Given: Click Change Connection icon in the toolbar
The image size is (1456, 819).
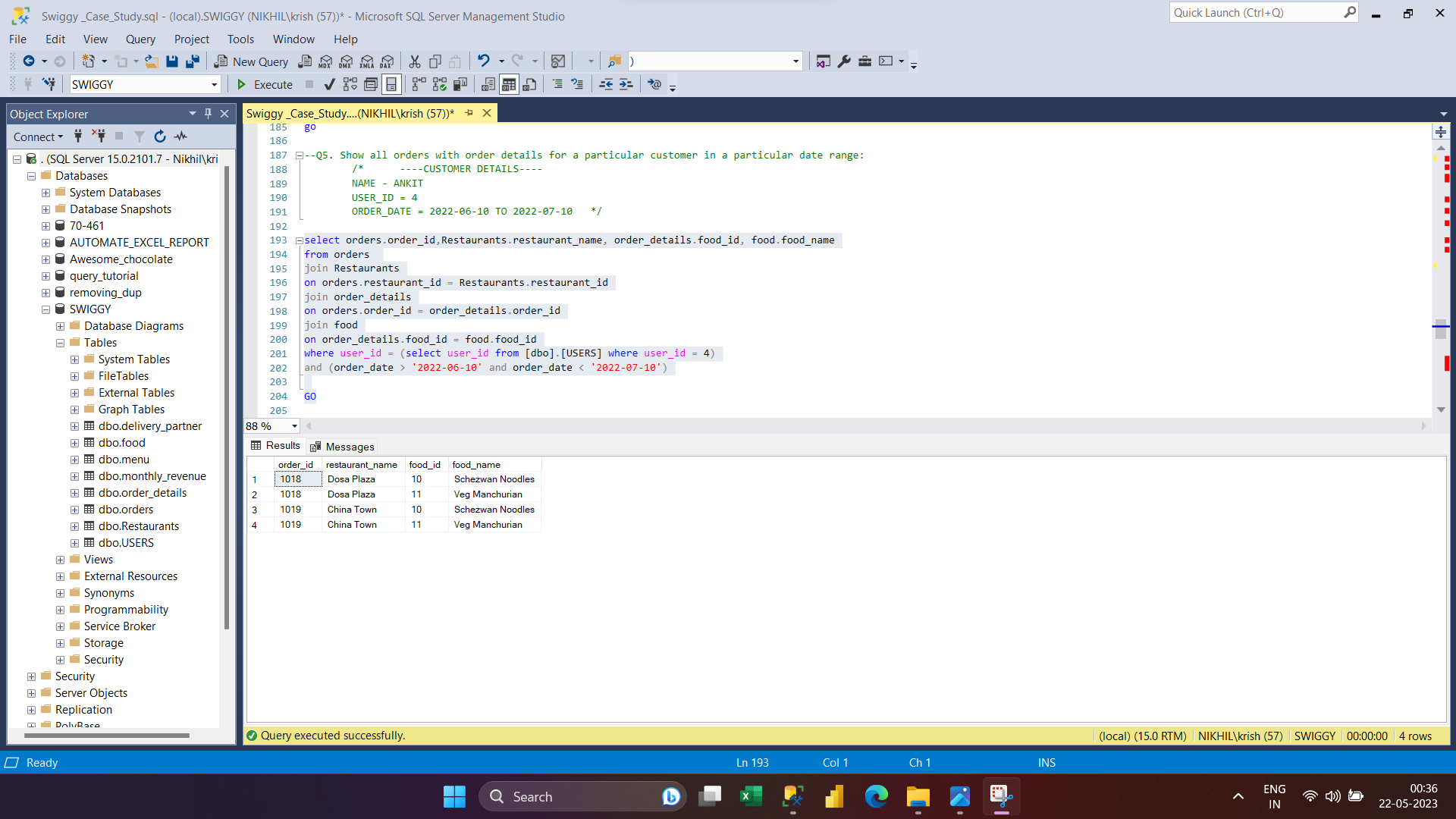Looking at the screenshot, I should point(49,84).
